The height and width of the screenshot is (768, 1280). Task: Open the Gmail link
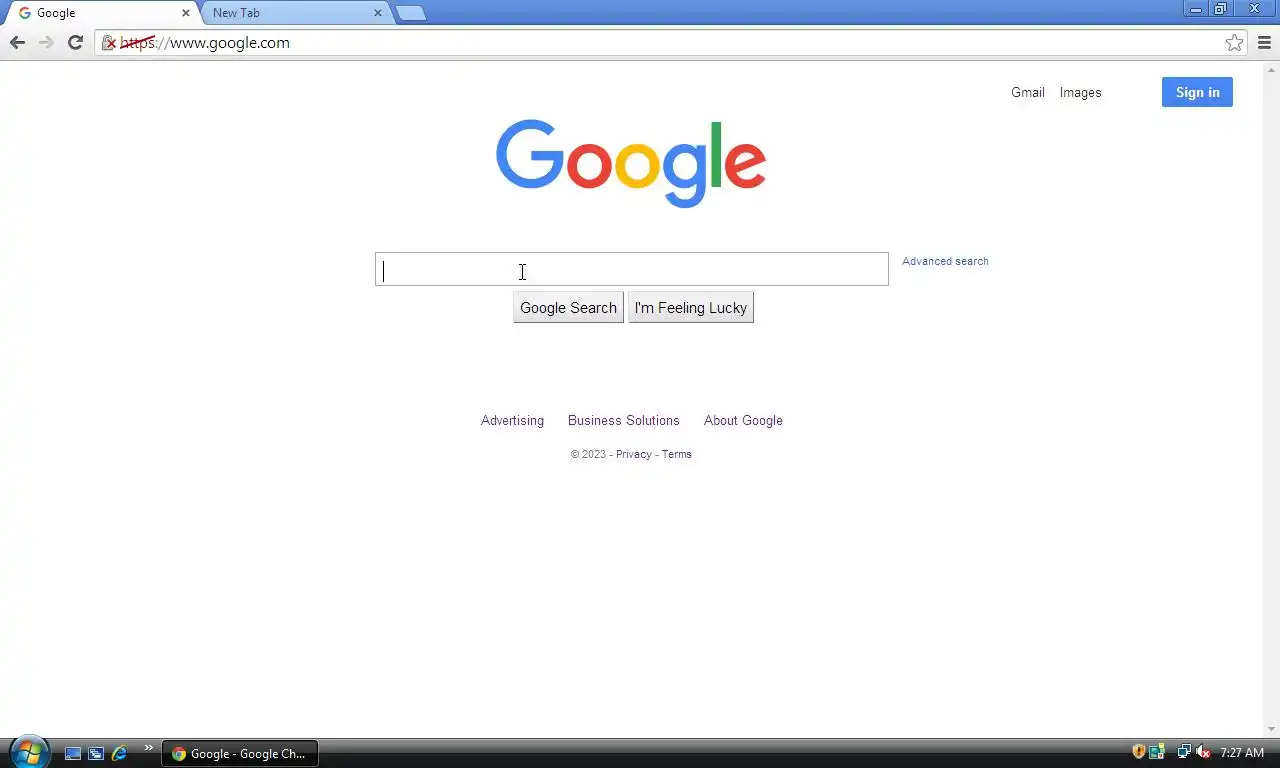[1028, 92]
